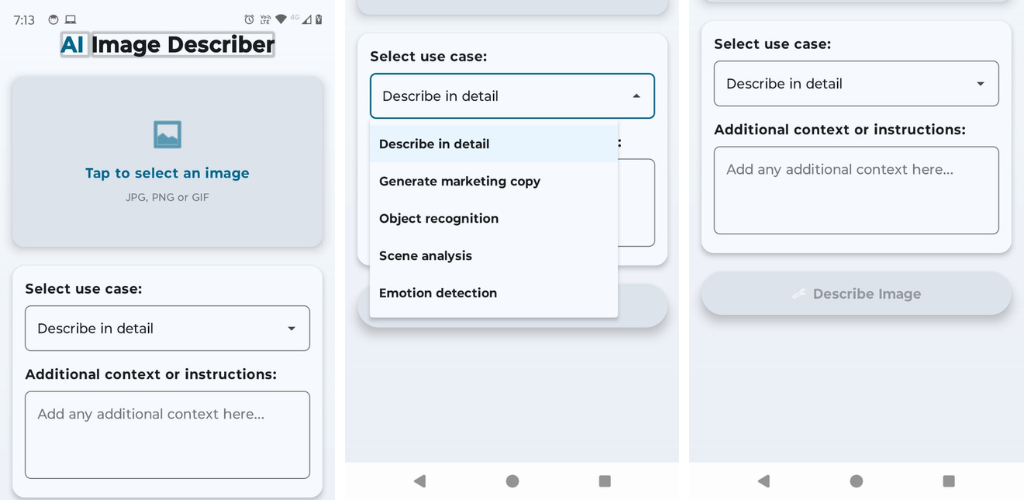Screen dimensions: 1024x500
Task: Focus additional context text box on right screen
Action: coord(856,190)
